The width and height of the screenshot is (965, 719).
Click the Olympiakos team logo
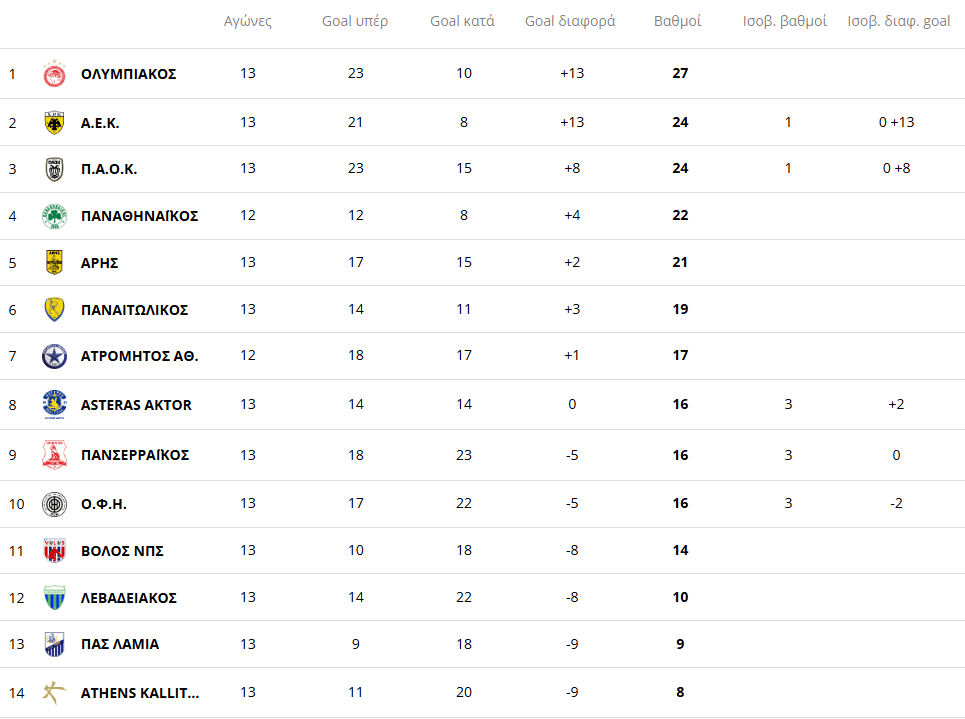pyautogui.click(x=54, y=74)
